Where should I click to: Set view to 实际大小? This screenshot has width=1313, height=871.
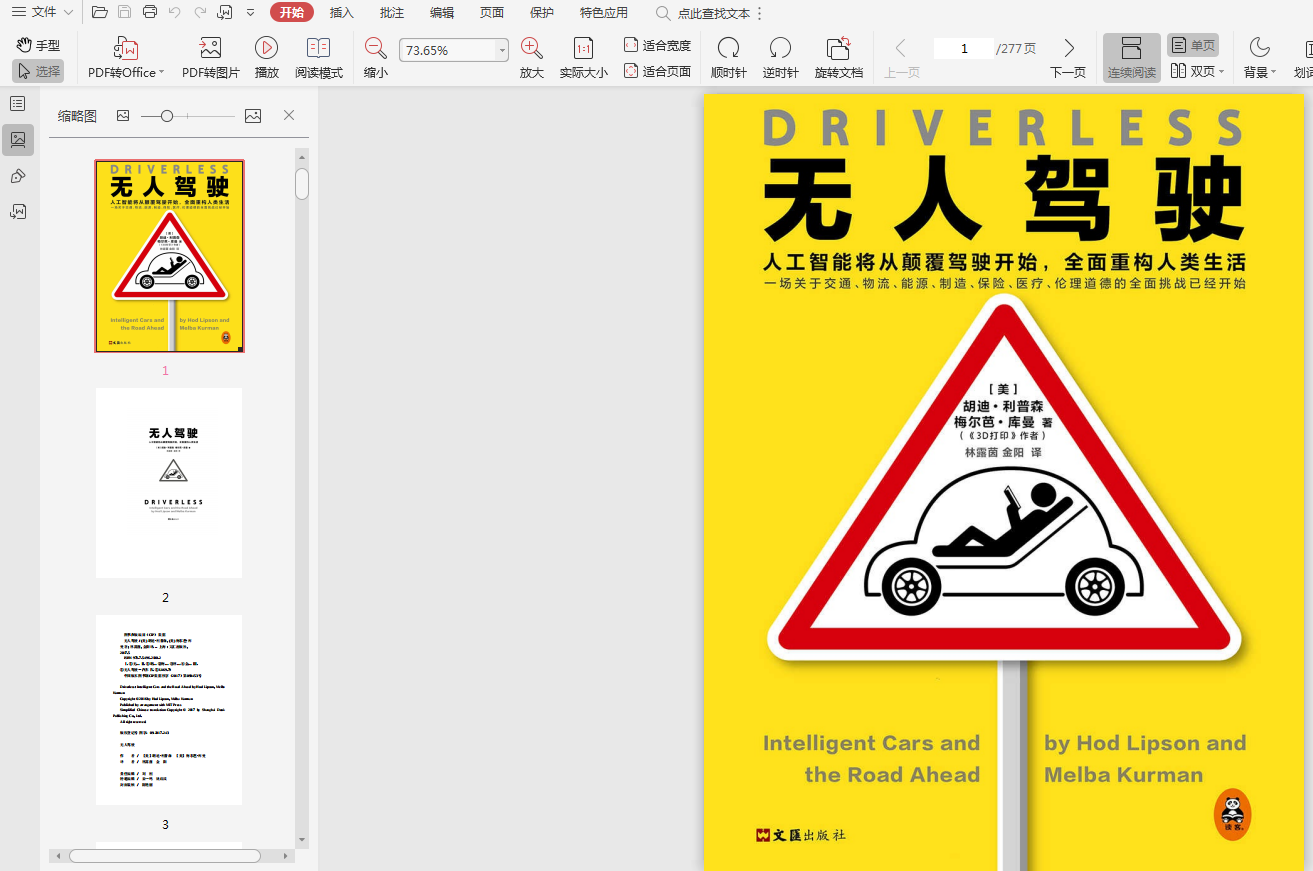(583, 58)
